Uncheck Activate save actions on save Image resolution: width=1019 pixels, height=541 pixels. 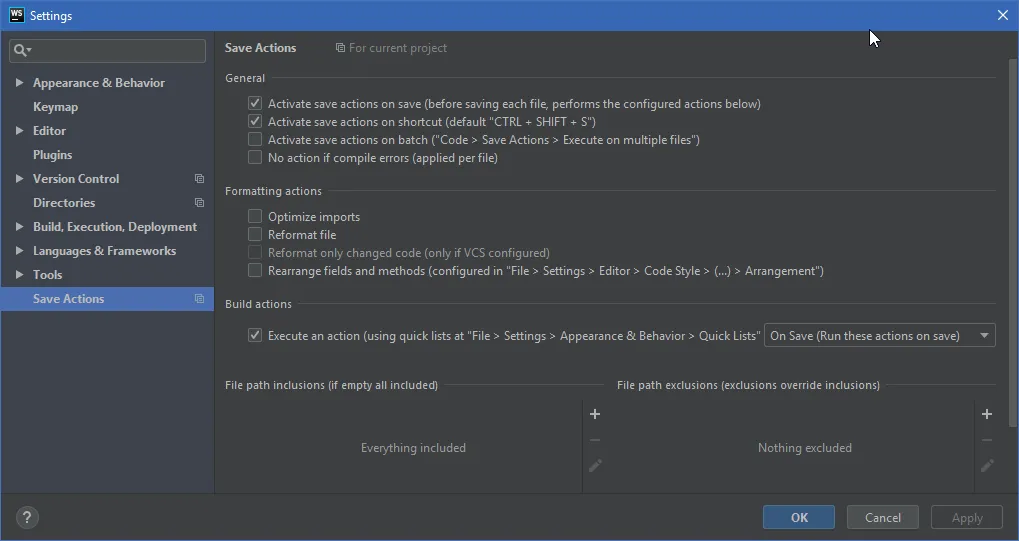255,103
